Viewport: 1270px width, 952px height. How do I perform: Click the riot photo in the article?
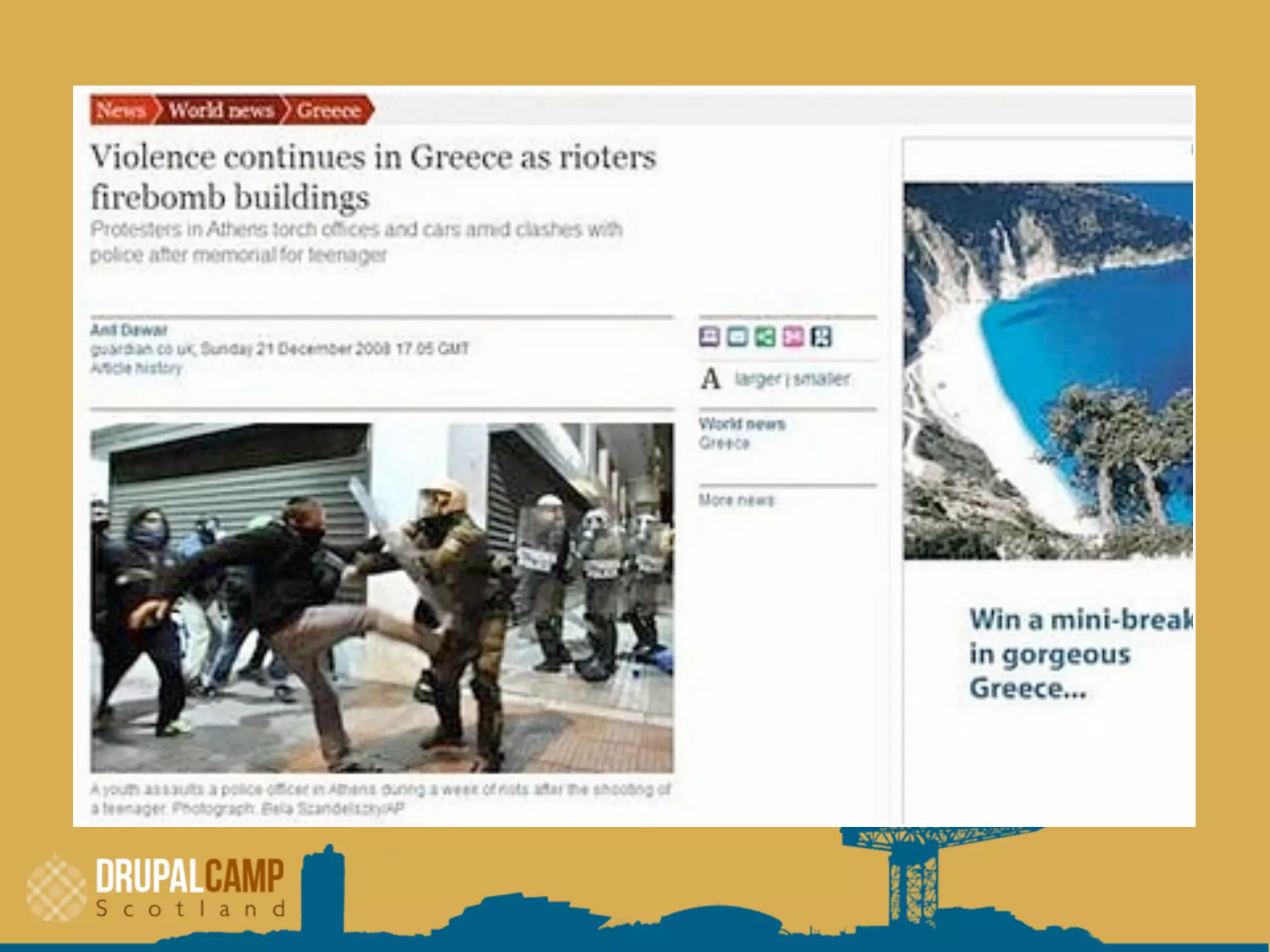[x=381, y=597]
